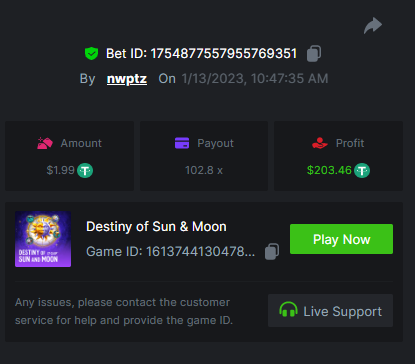Select the Bet ID number text
This screenshot has height=364, width=415.
[x=224, y=54]
